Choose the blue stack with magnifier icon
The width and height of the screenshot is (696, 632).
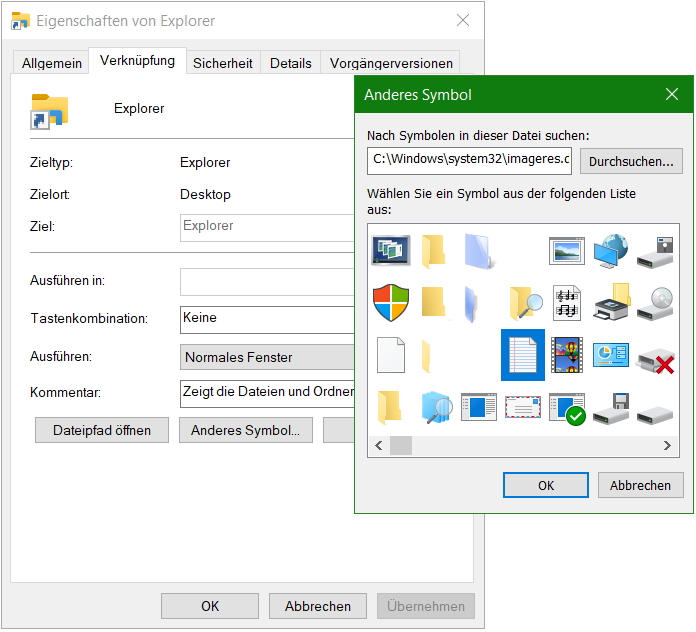point(437,407)
